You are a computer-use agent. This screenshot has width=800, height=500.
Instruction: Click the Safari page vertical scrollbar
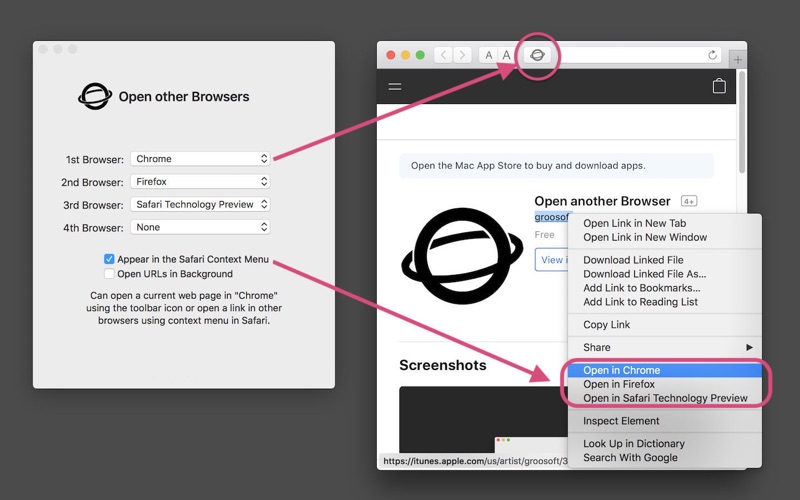[742, 122]
